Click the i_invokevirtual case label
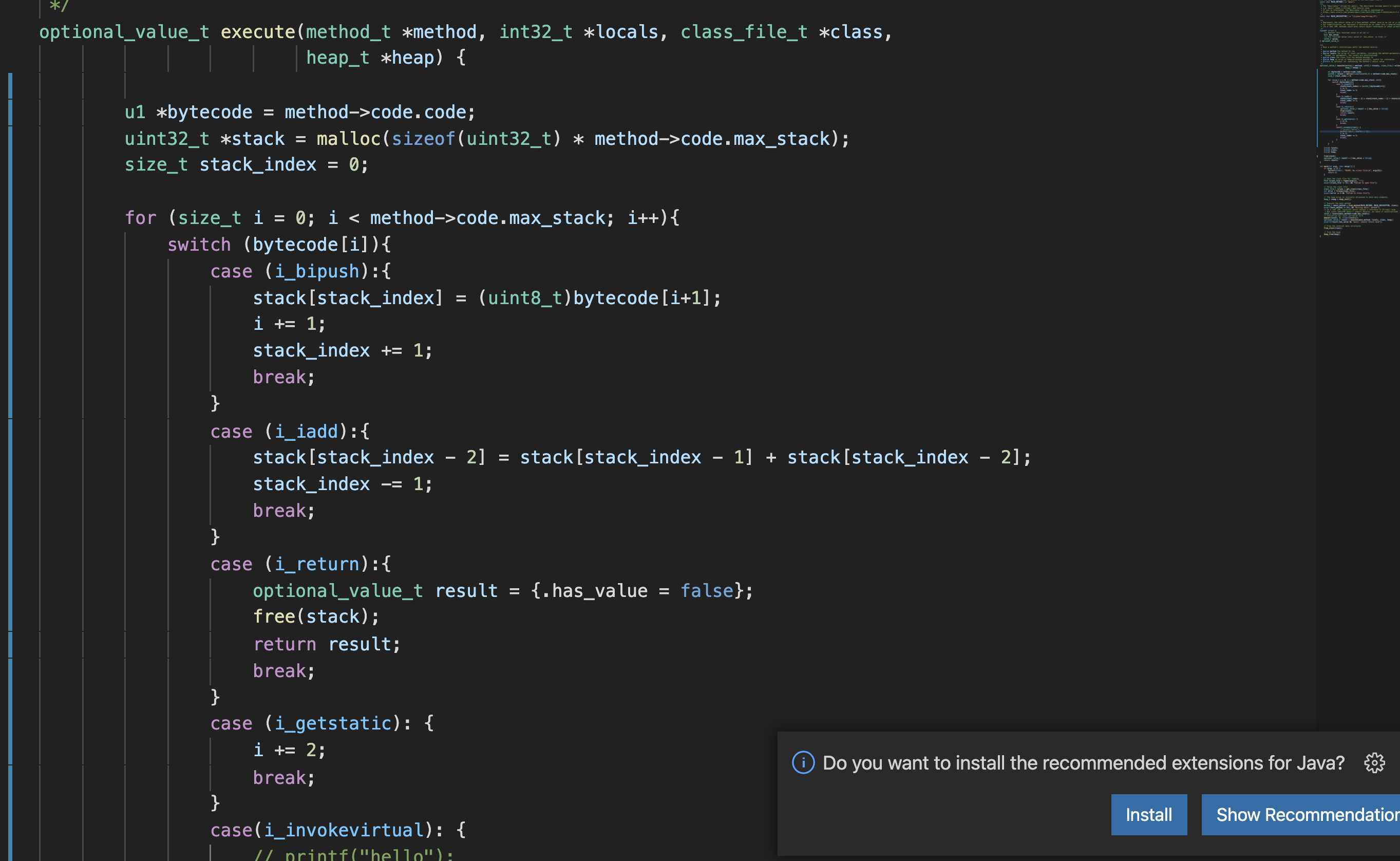 click(344, 830)
